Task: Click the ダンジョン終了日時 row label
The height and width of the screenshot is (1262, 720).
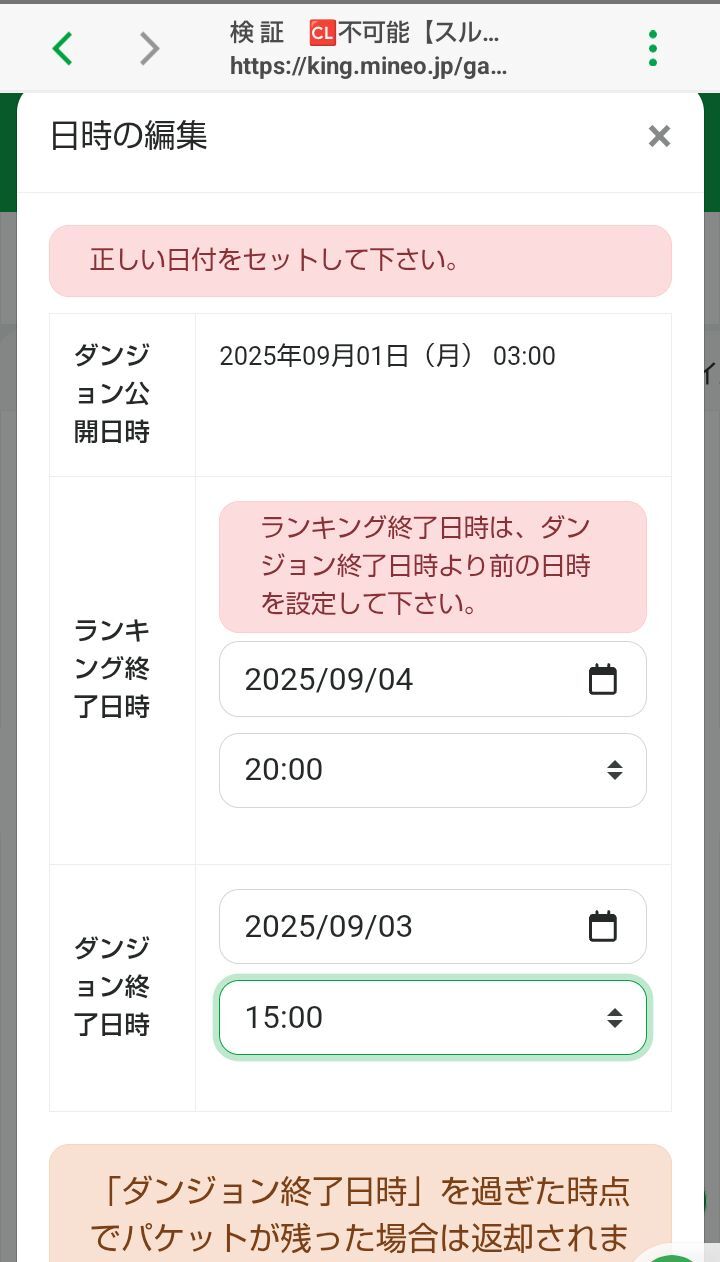Action: tap(112, 986)
